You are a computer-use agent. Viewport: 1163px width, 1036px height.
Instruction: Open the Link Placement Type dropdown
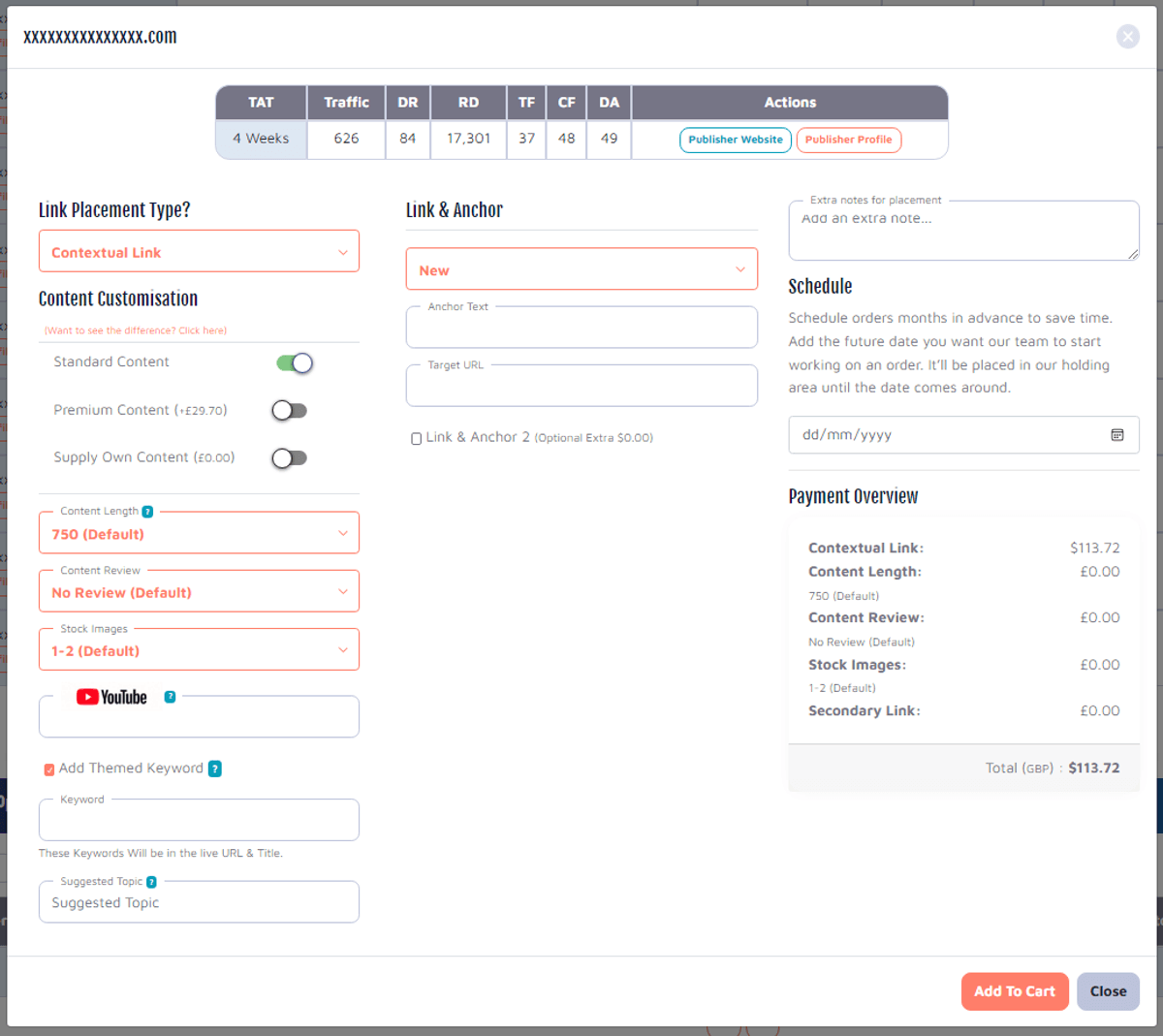tap(199, 252)
